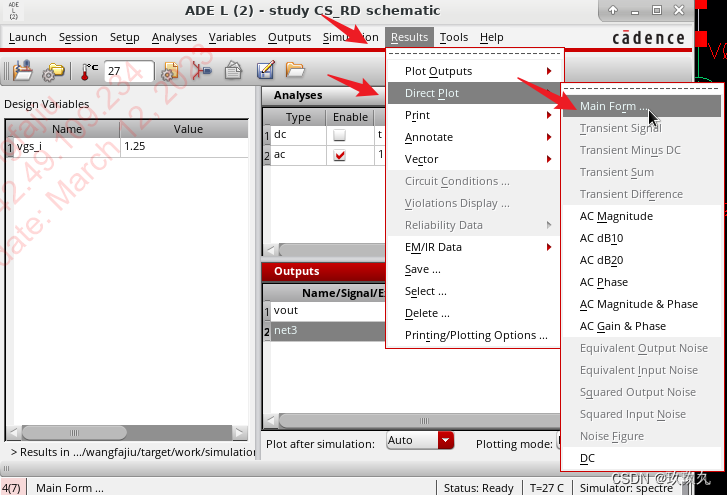Open the Outputs menu
This screenshot has height=495, width=727.
pos(289,37)
